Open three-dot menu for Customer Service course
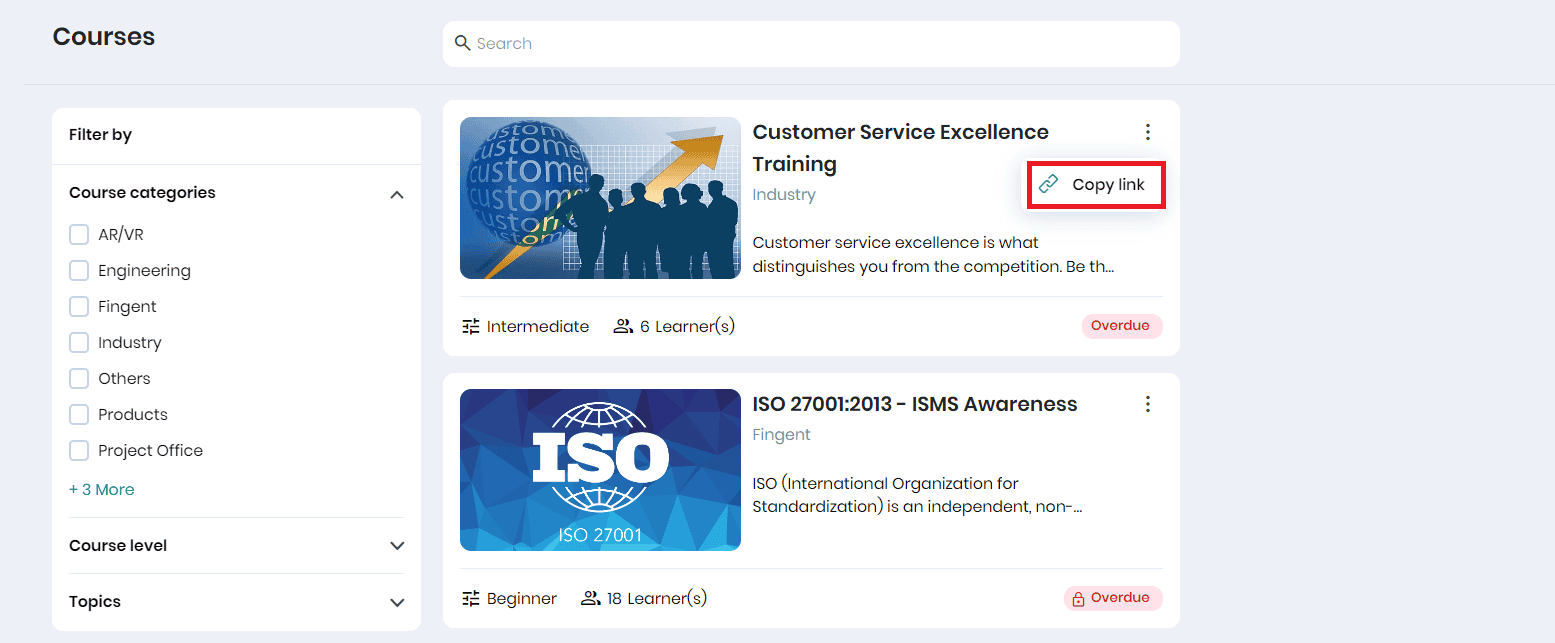This screenshot has width=1555, height=643. pos(1147,132)
